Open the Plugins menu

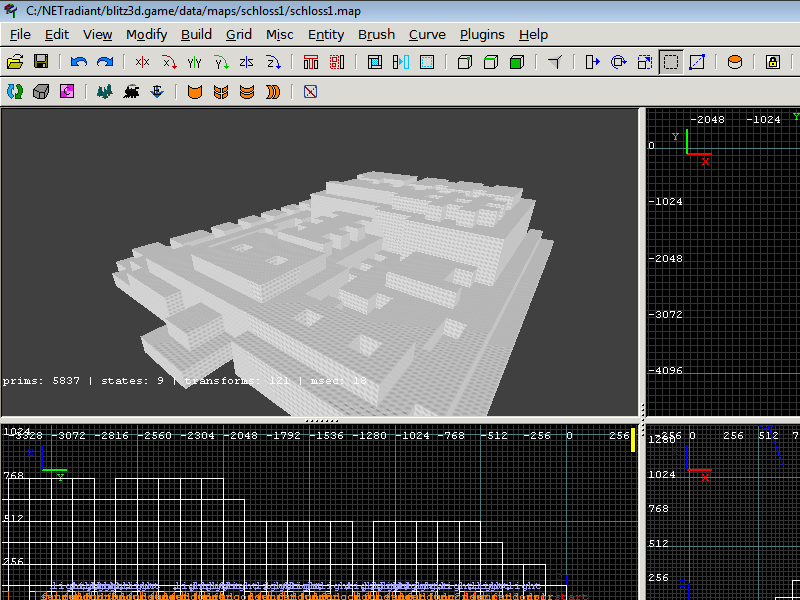click(482, 34)
